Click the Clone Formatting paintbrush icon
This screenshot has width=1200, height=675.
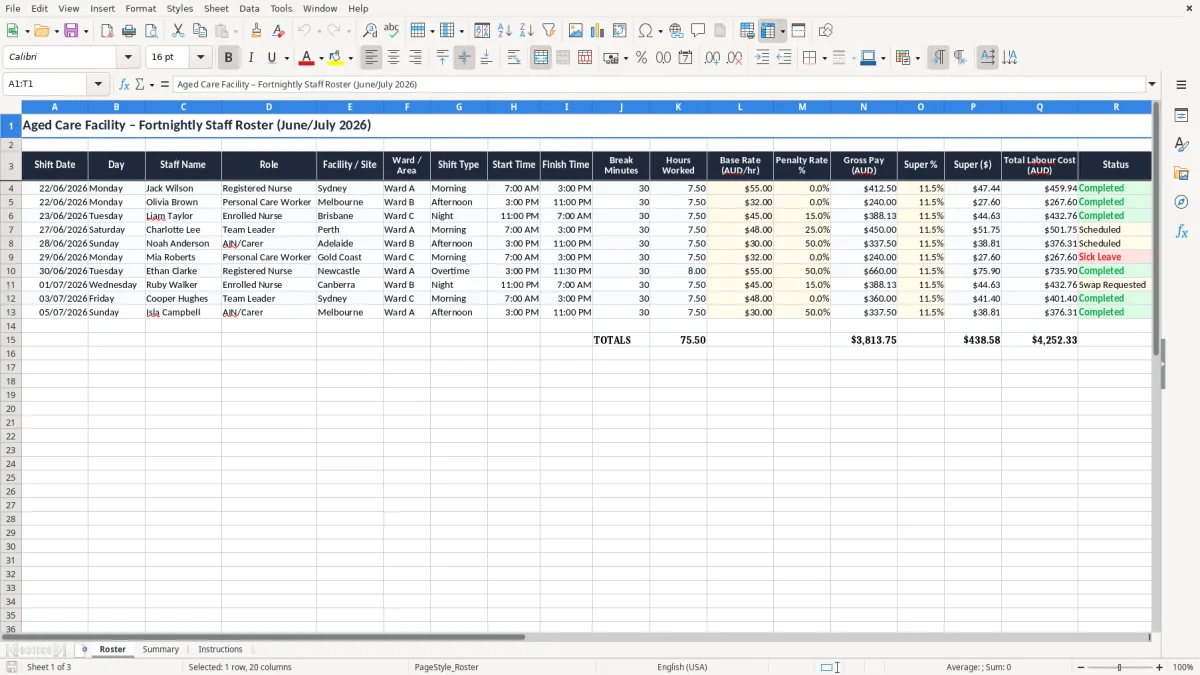[x=256, y=30]
